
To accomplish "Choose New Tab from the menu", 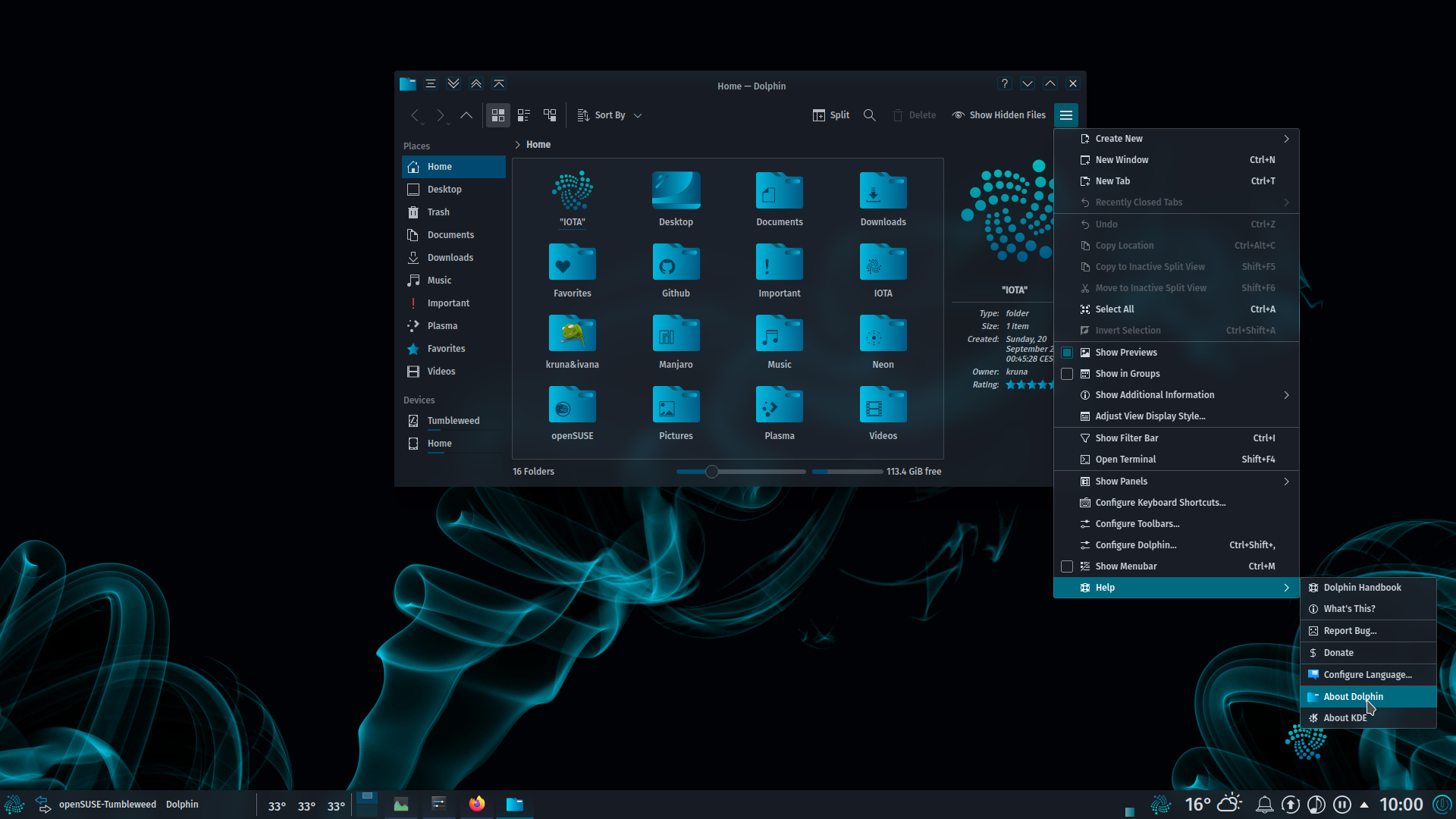I will tap(1176, 181).
